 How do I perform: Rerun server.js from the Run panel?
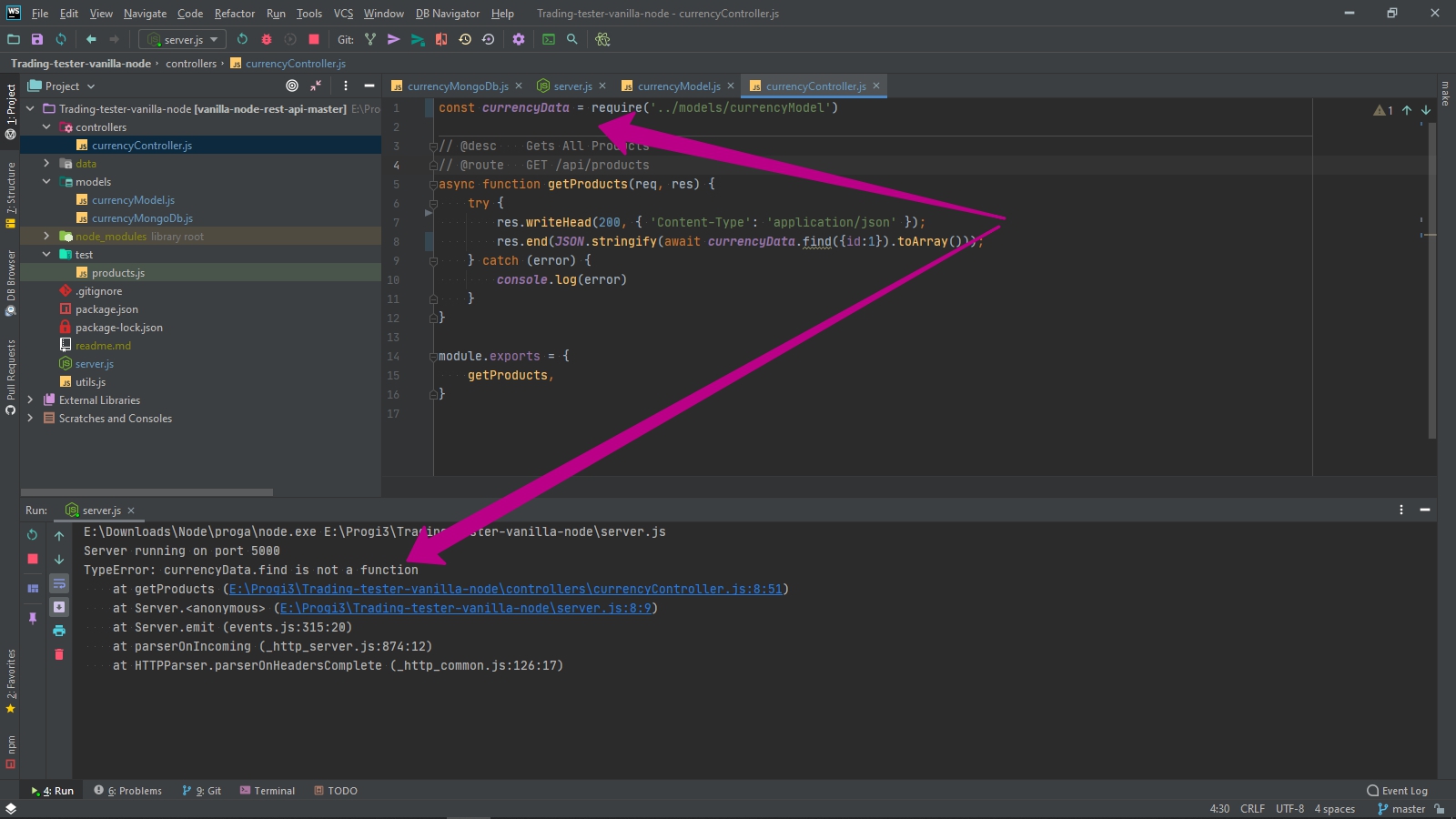click(33, 535)
